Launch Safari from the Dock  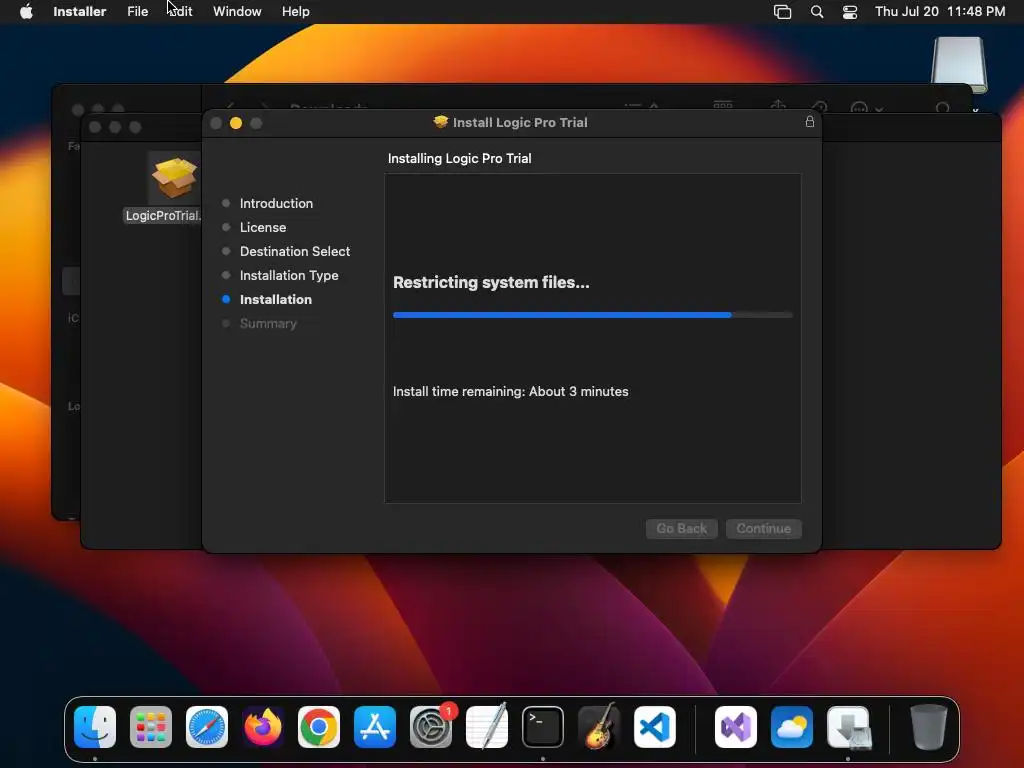pos(207,727)
